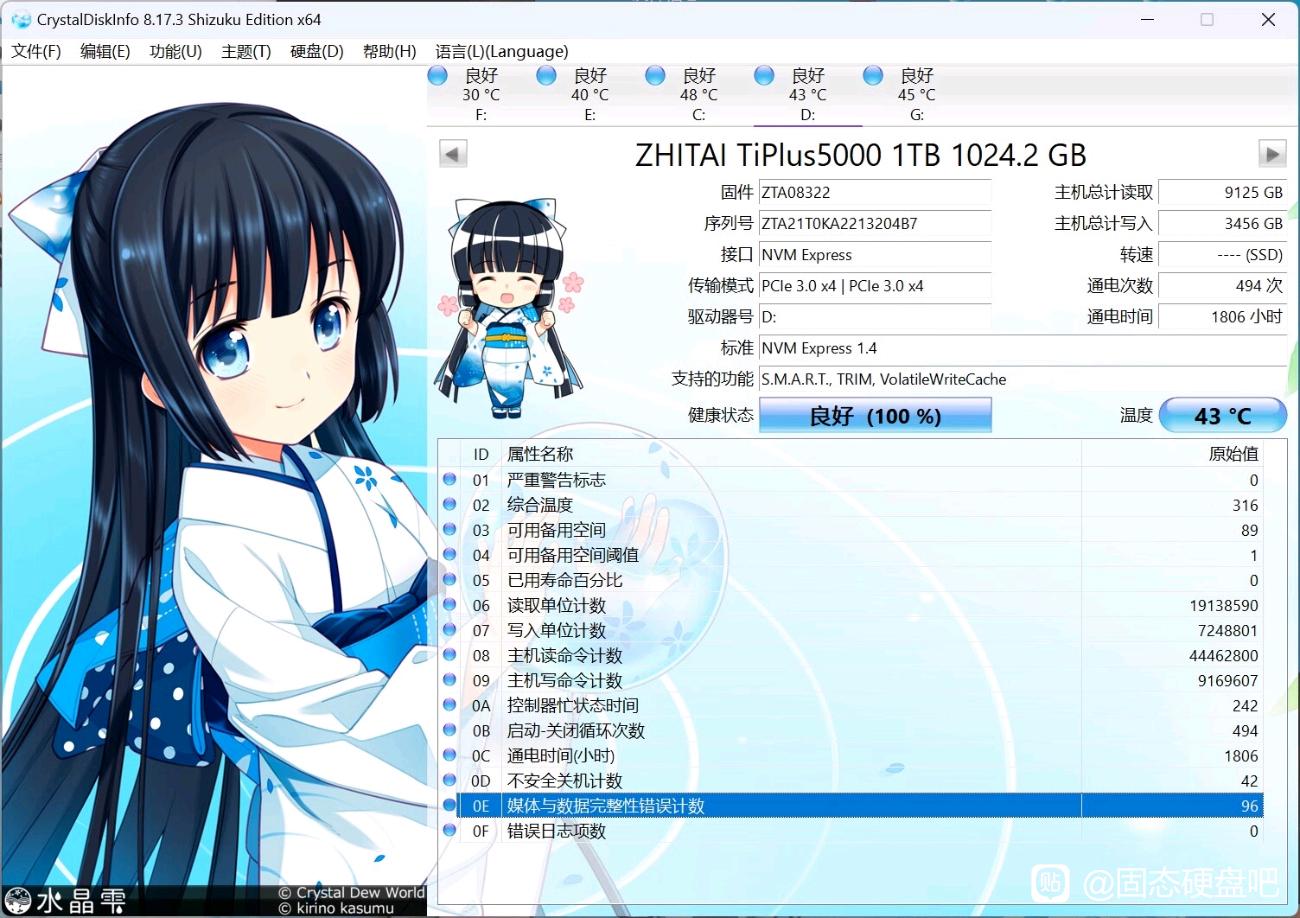
Task: Open the 编辑(E) menu
Action: (x=105, y=51)
